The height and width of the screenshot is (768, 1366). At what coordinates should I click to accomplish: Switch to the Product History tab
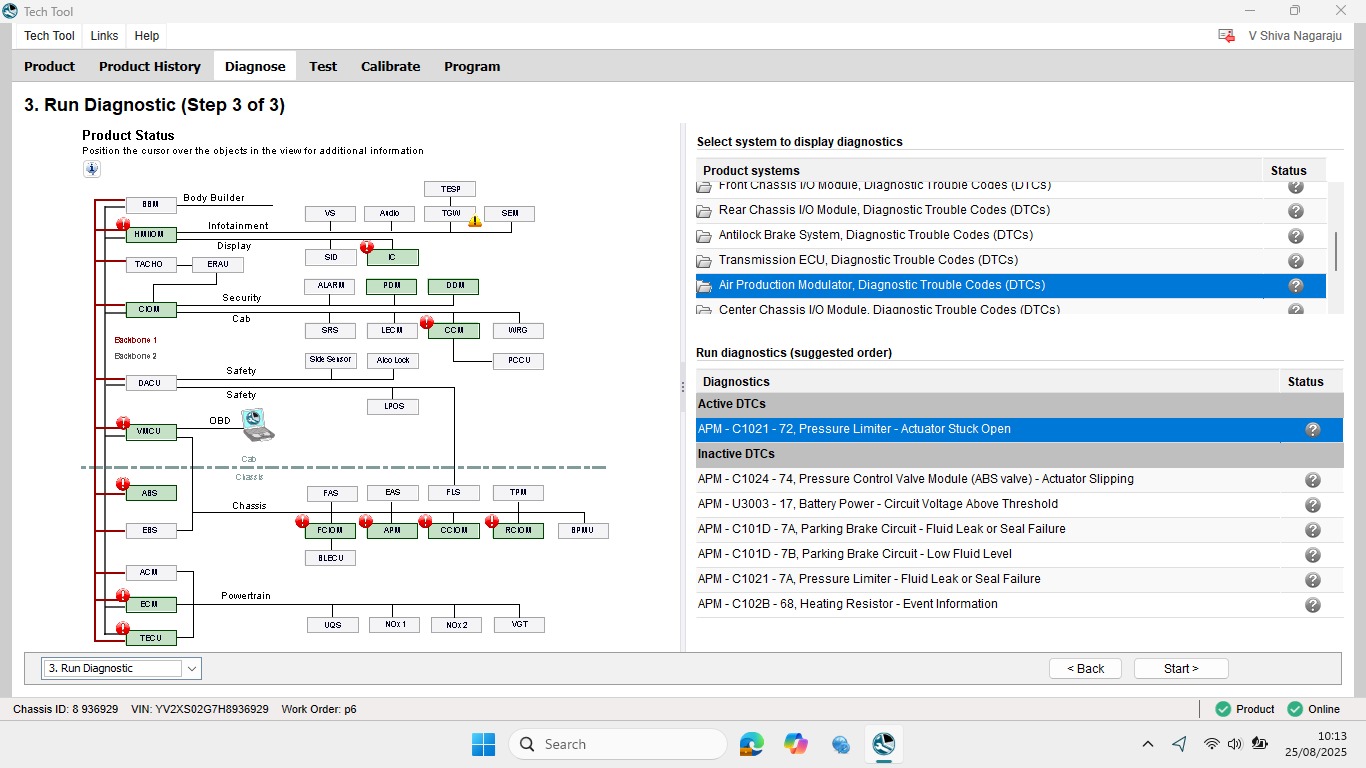(x=150, y=67)
